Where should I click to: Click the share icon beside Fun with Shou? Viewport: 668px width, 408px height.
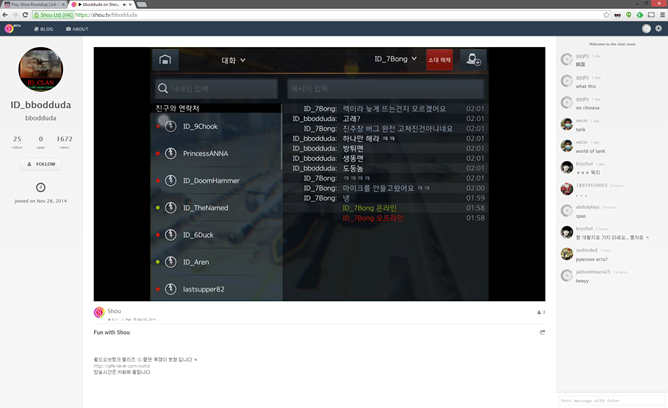pos(542,332)
